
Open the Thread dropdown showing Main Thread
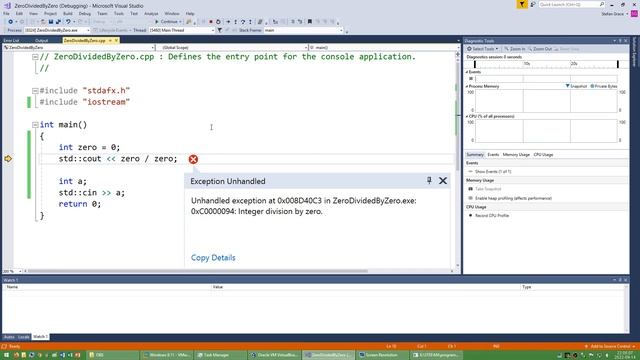tap(181, 30)
